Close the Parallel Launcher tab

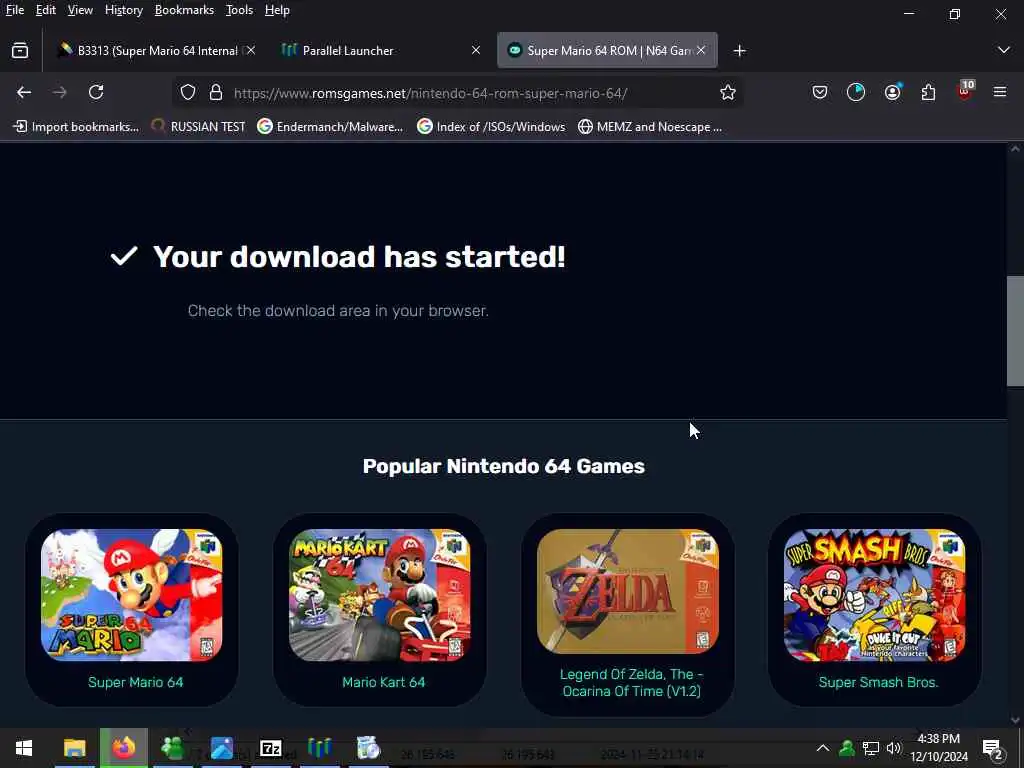coord(476,50)
